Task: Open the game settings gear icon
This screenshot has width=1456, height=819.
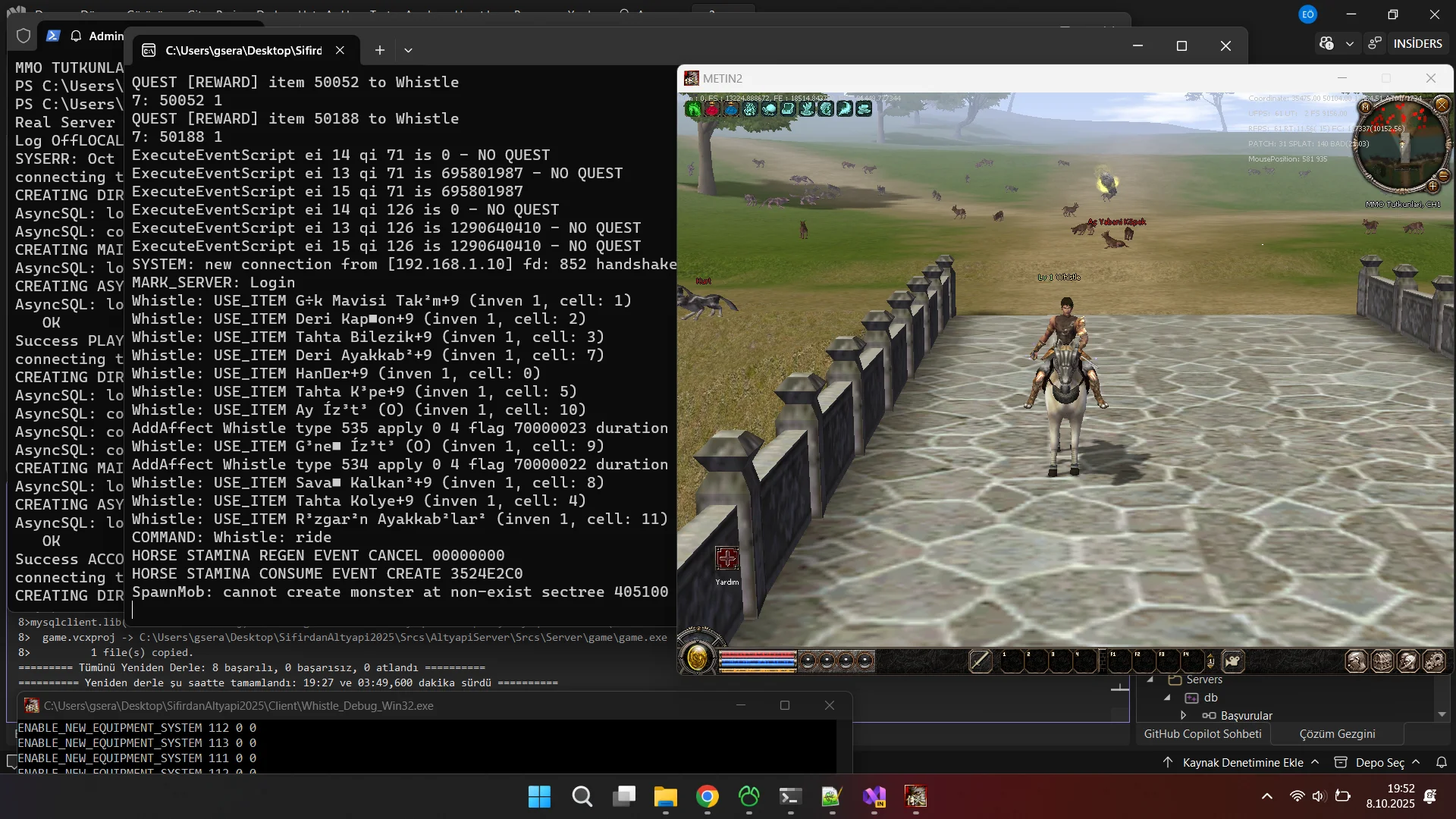Action: coord(1432,661)
